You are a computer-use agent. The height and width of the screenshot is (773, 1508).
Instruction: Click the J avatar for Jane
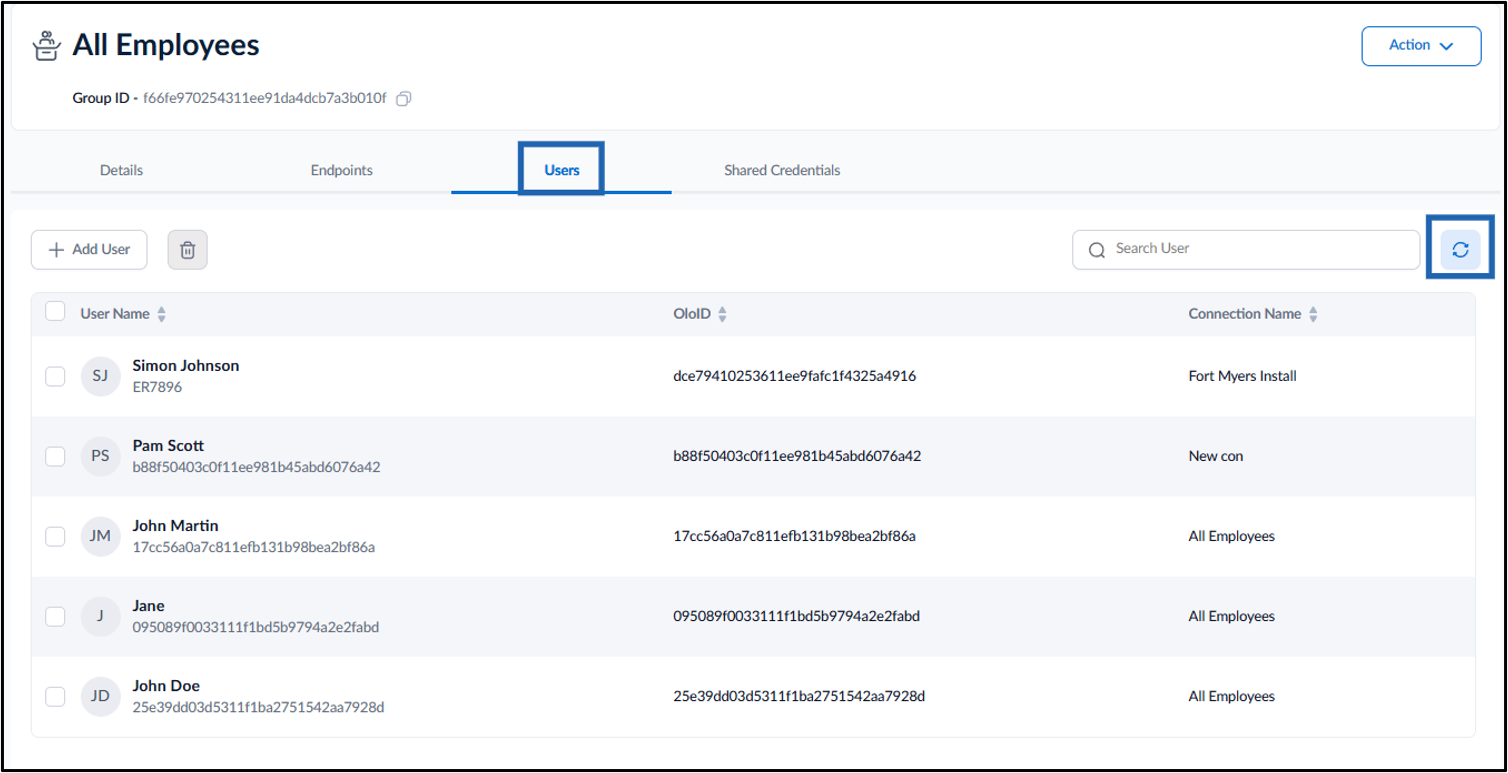[100, 616]
